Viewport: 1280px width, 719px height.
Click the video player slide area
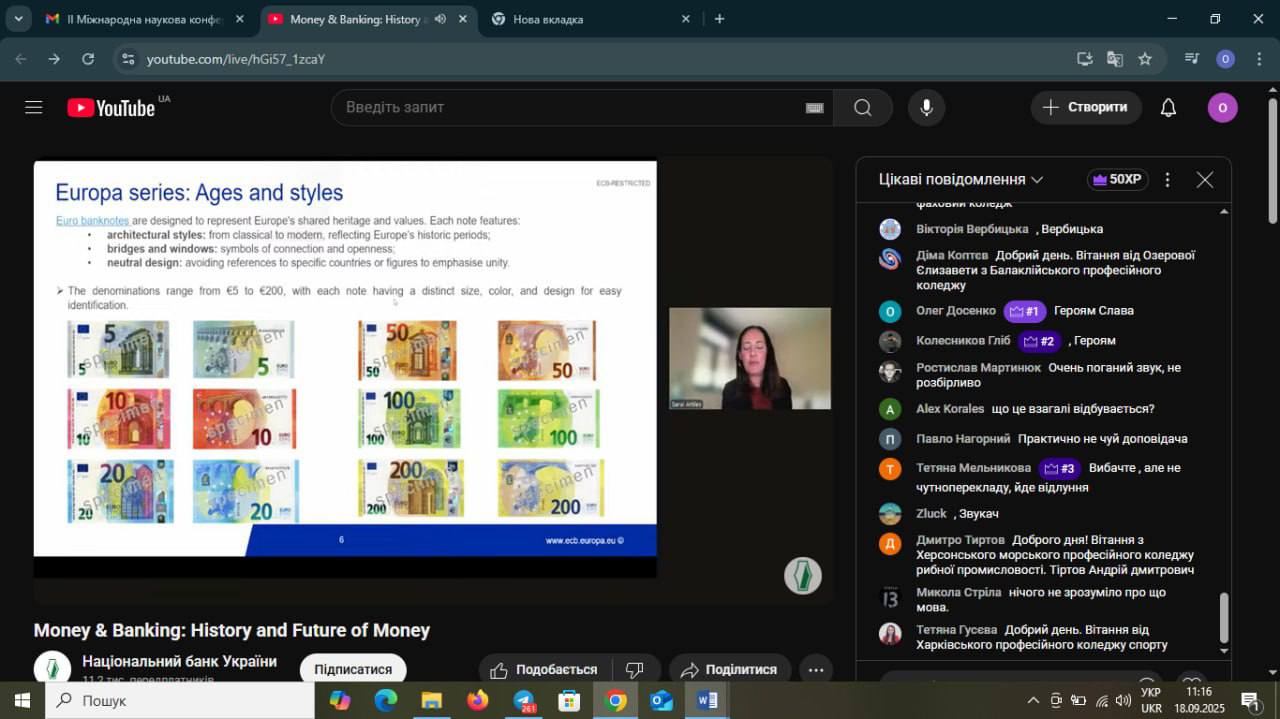point(345,358)
